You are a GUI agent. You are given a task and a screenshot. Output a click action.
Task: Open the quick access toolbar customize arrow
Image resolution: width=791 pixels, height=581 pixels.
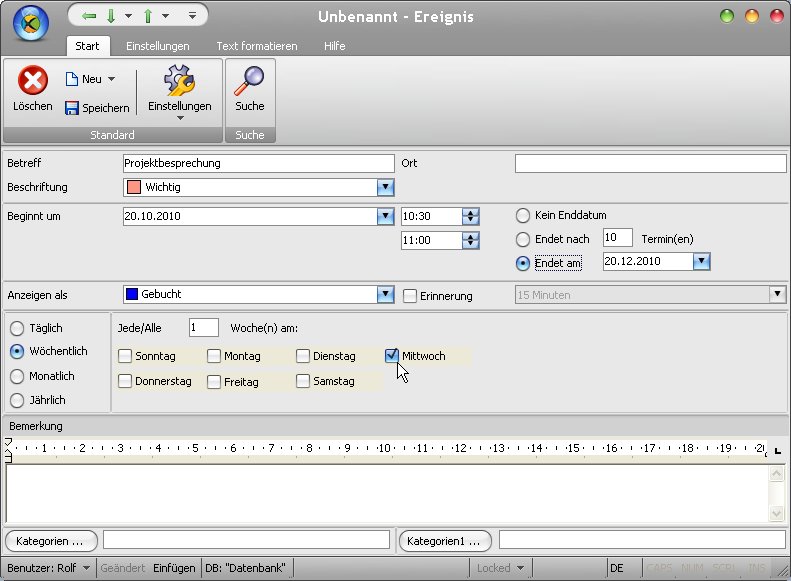tap(192, 16)
